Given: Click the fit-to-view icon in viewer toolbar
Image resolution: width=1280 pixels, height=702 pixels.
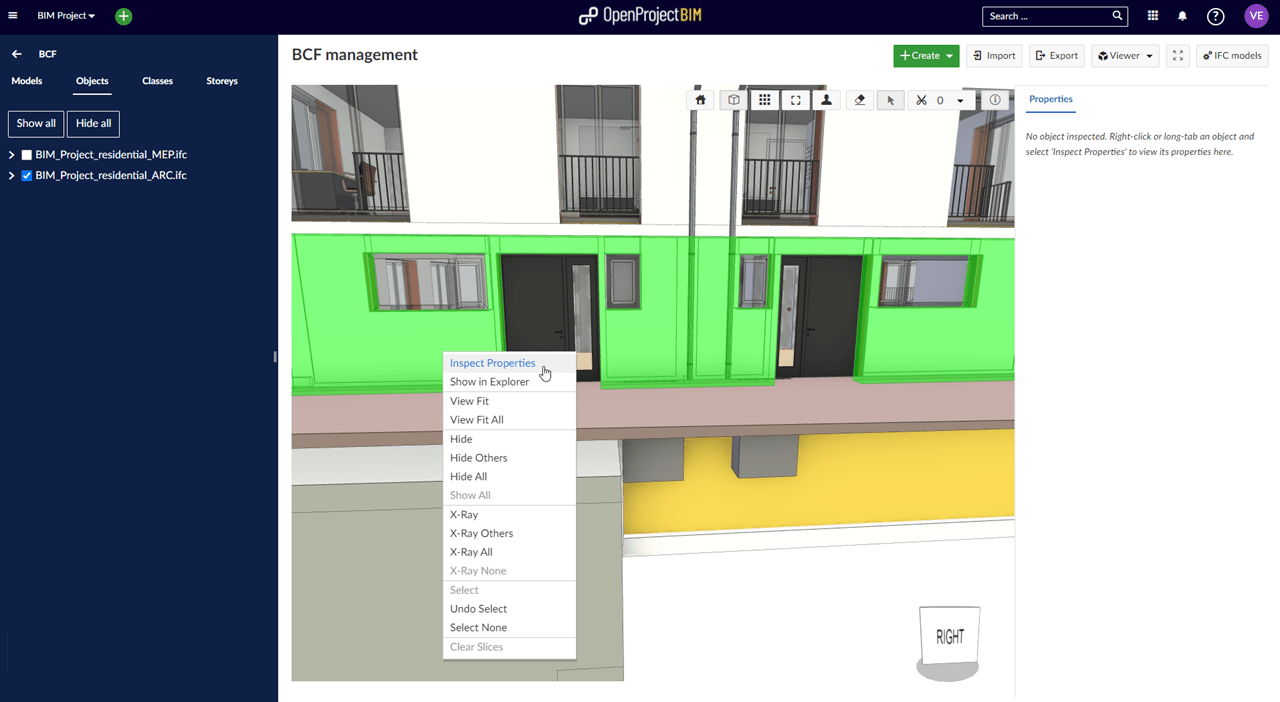Looking at the screenshot, I should 795,100.
